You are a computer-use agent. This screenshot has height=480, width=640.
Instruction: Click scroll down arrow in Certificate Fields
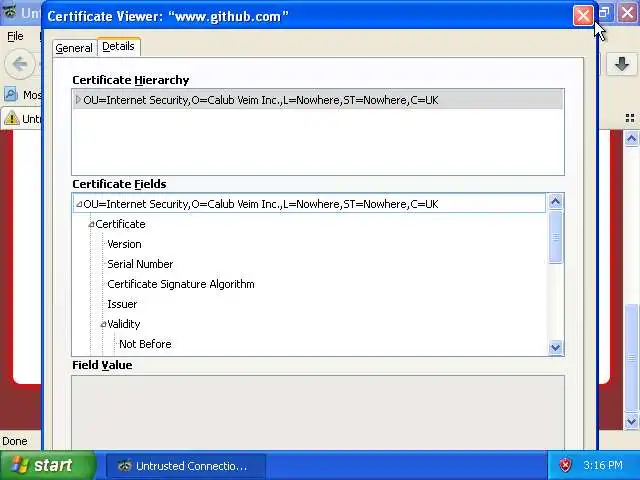(556, 348)
